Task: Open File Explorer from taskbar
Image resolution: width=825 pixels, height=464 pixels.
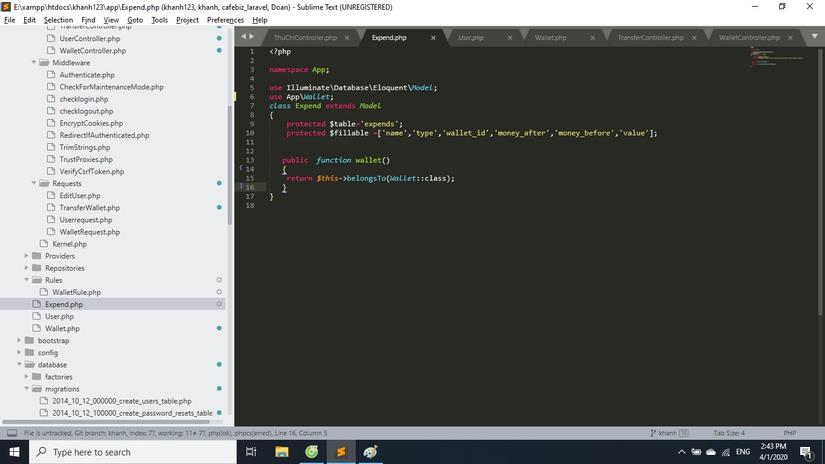Action: click(282, 452)
